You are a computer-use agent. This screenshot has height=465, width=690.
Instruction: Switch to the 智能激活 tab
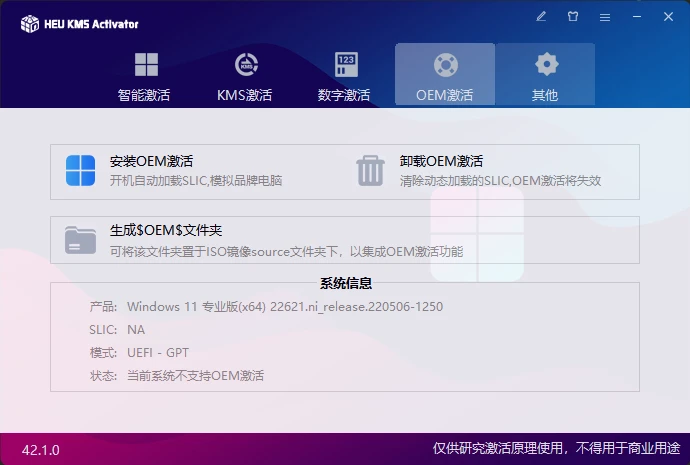[144, 75]
